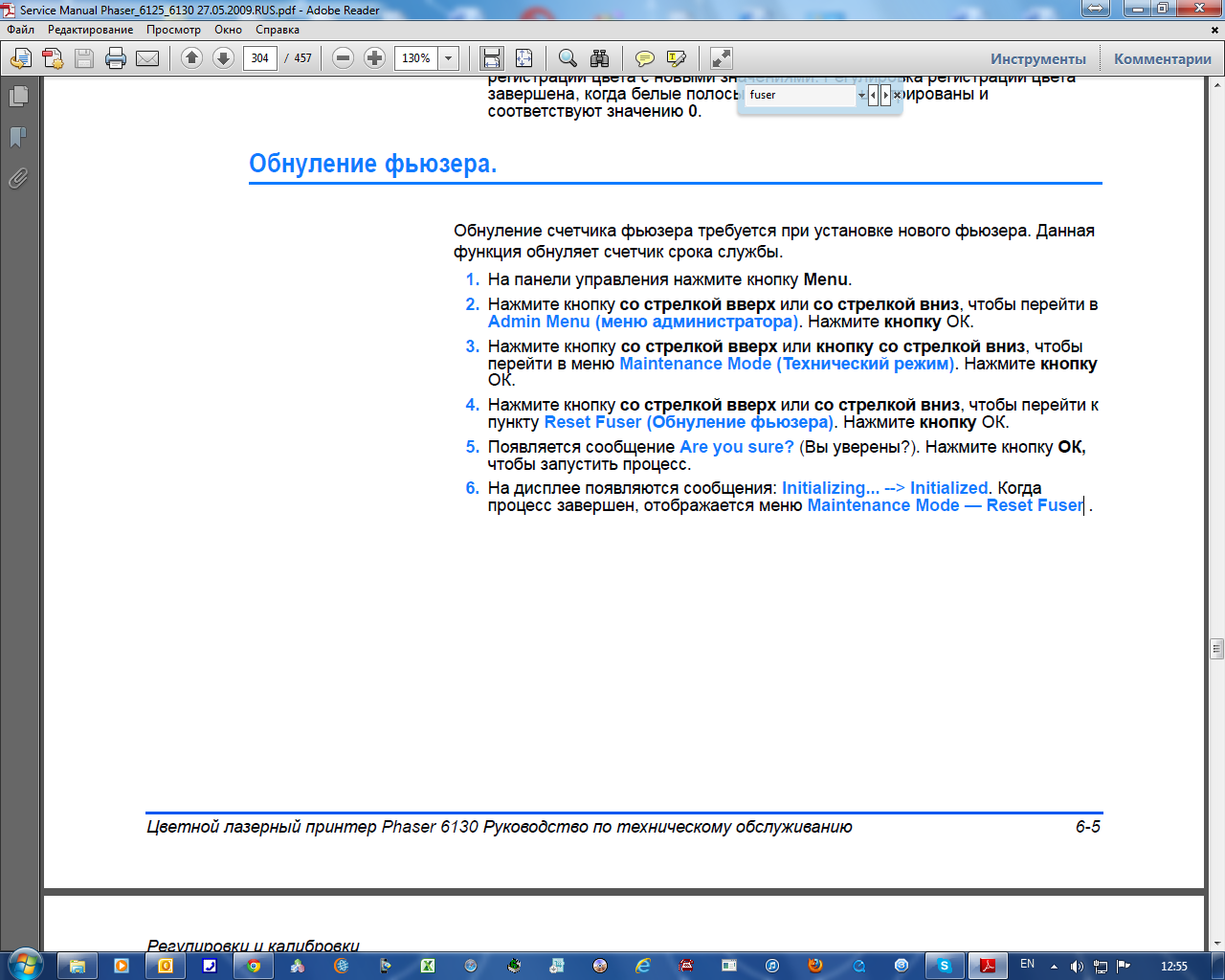Open the Редактирование menu
1225x980 pixels.
point(90,30)
